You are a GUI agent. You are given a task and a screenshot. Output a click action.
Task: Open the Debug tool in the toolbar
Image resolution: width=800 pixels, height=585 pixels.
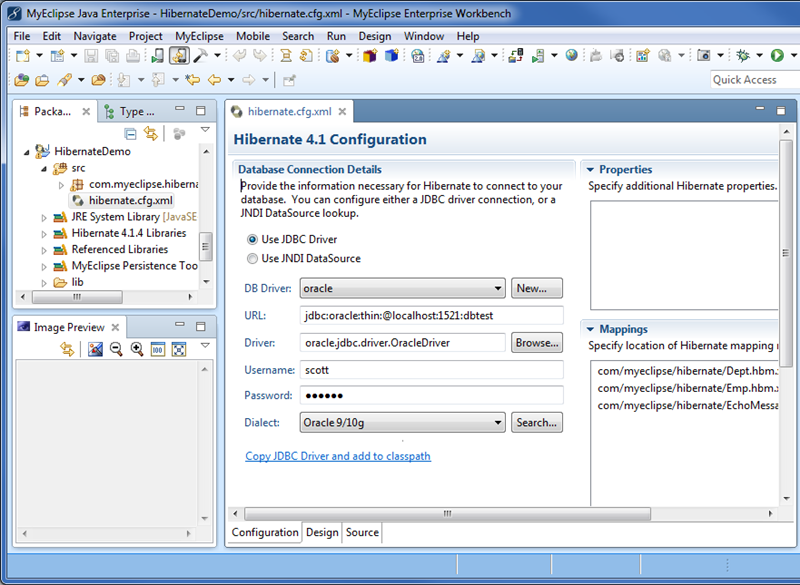pyautogui.click(x=742, y=55)
